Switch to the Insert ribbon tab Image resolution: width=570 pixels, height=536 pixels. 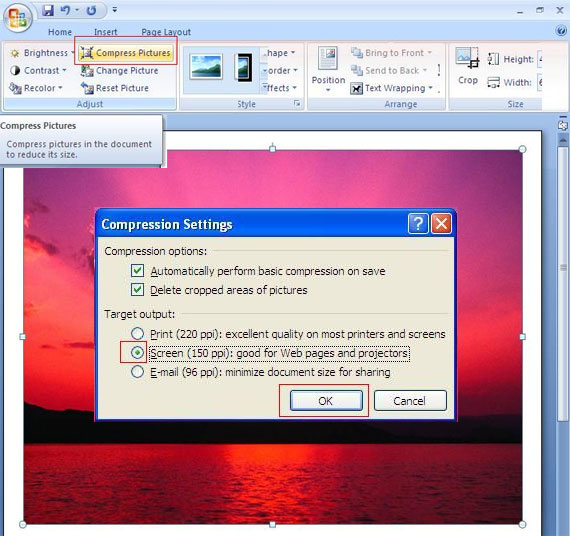coord(105,32)
